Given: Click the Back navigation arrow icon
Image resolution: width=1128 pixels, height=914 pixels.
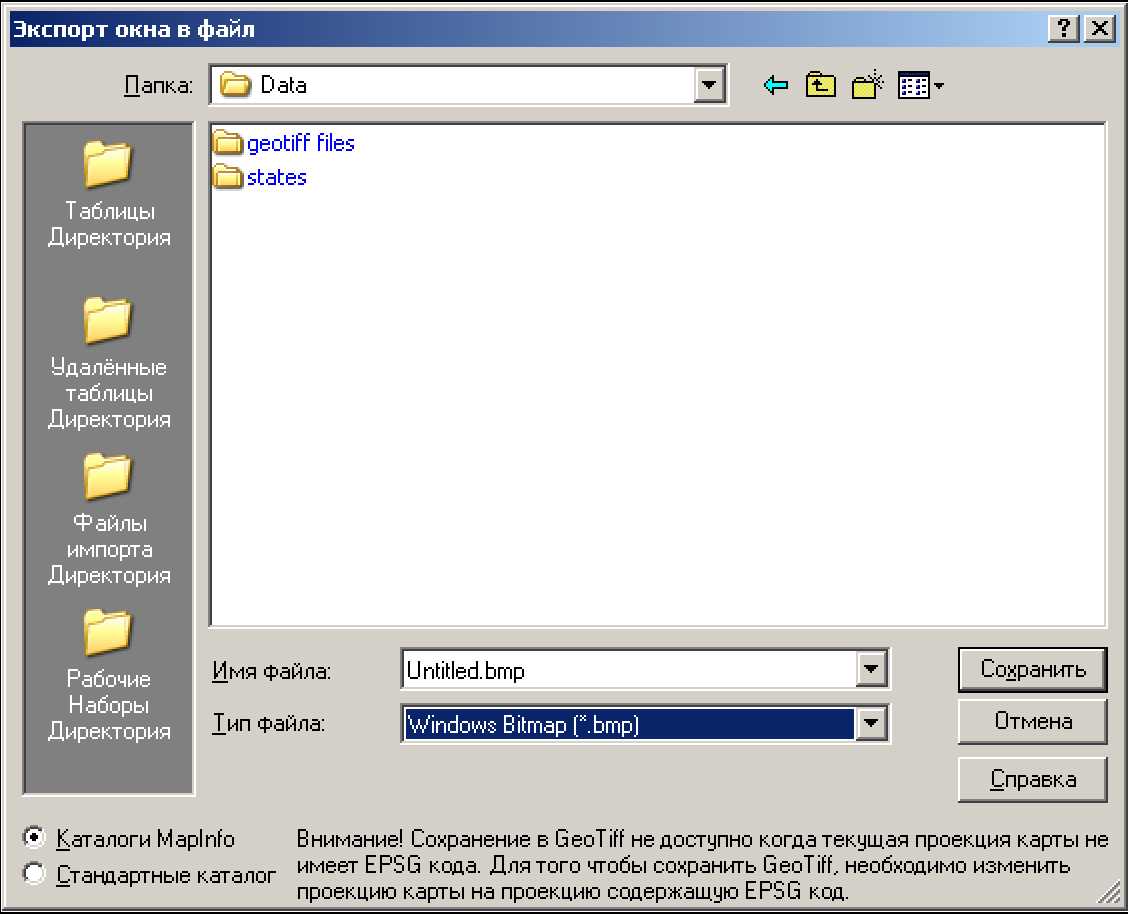Looking at the screenshot, I should (x=775, y=86).
